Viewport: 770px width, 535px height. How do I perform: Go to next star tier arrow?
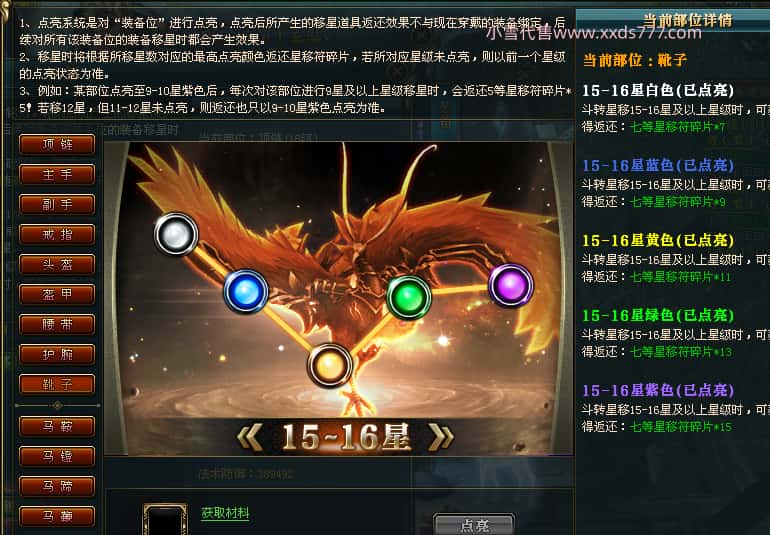point(440,437)
